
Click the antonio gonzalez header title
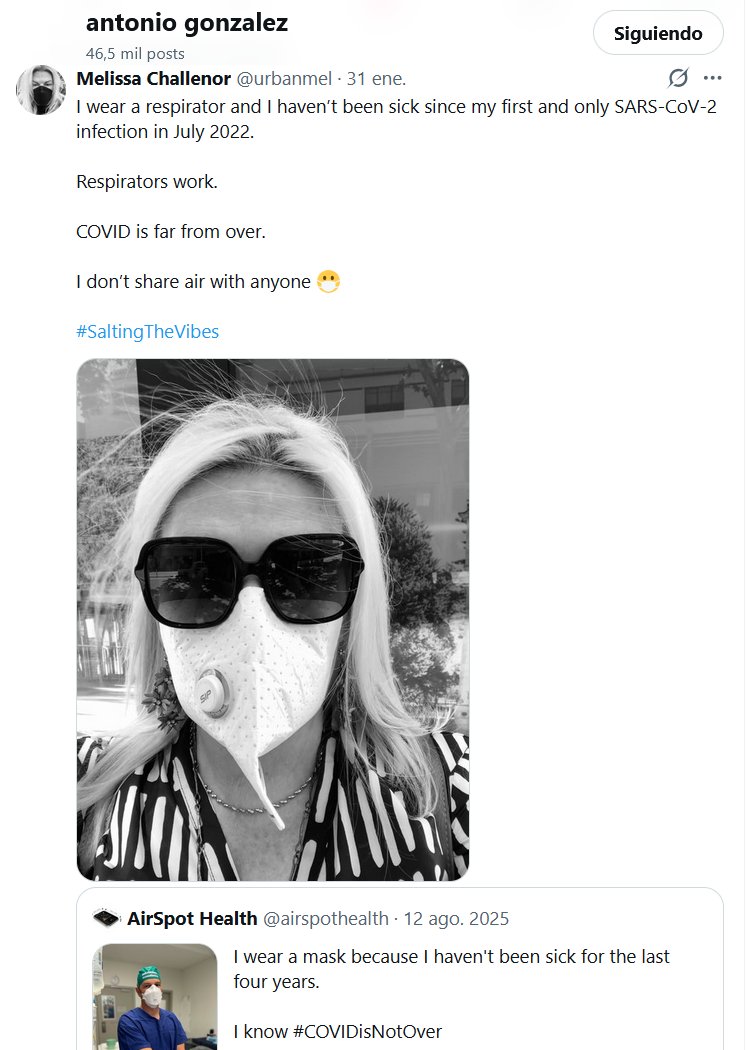coord(187,23)
